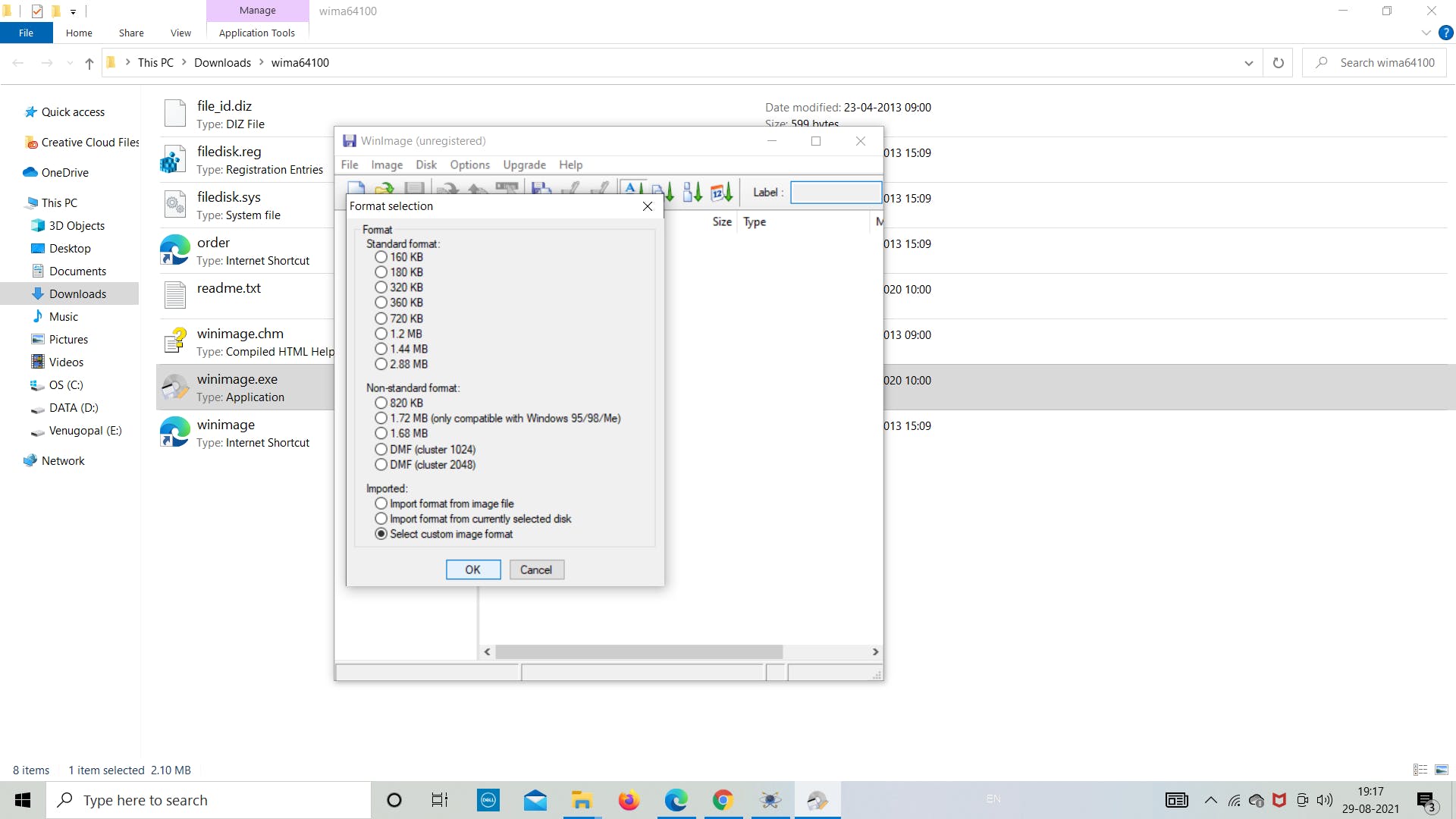Open Explorer View ribbon tab
Image resolution: width=1456 pixels, height=819 pixels.
tap(180, 33)
